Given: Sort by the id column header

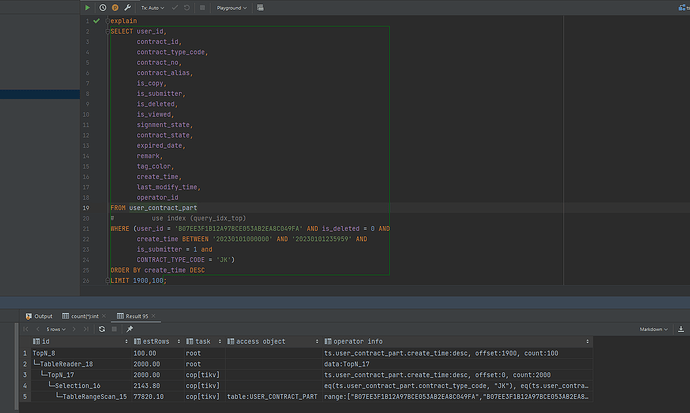Looking at the screenshot, I should 81,341.
